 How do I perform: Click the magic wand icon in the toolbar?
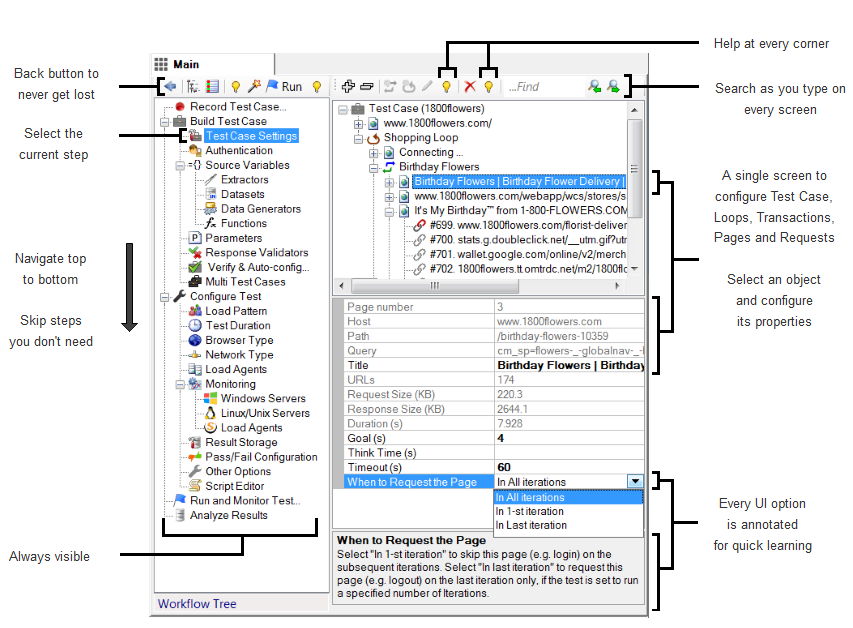click(254, 86)
